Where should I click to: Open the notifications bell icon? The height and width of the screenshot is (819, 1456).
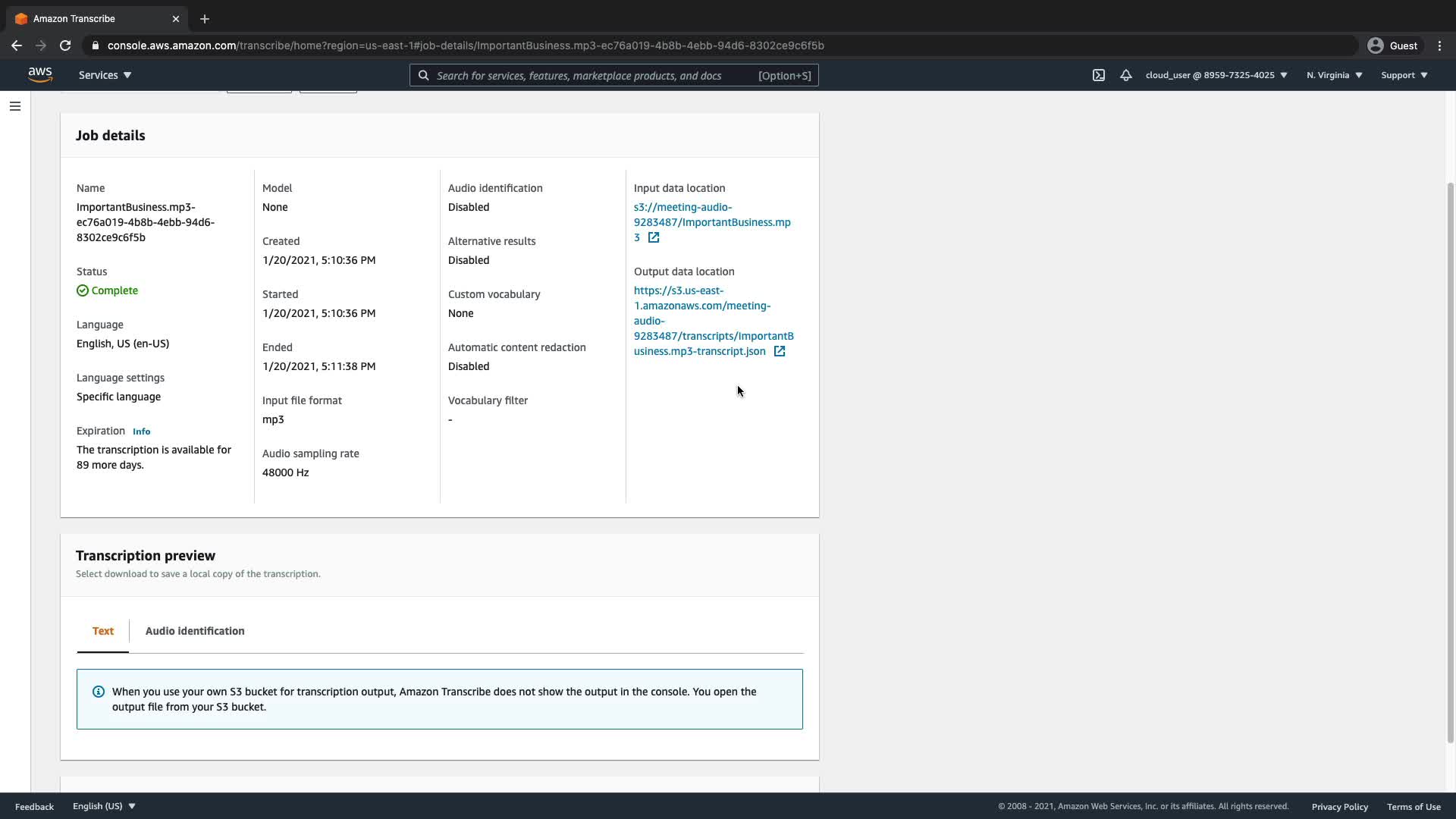tap(1125, 75)
